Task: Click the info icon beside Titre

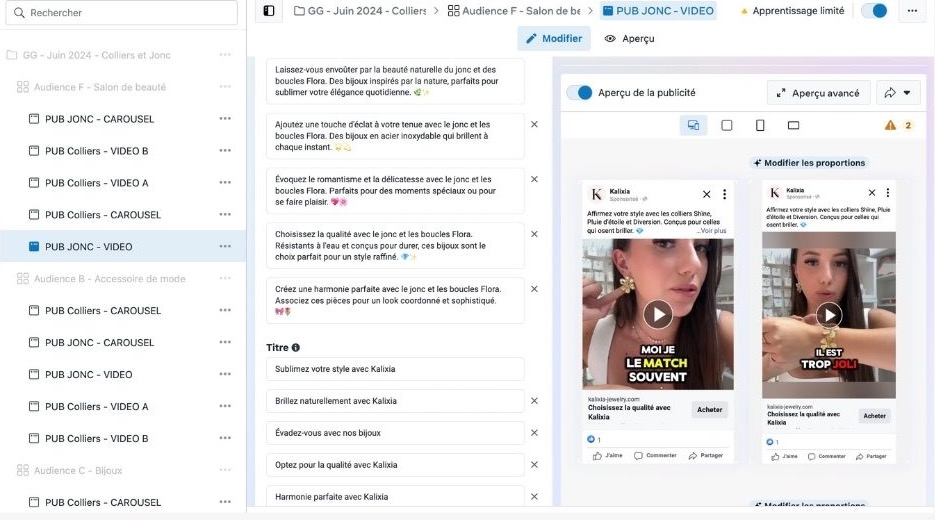Action: coord(296,348)
